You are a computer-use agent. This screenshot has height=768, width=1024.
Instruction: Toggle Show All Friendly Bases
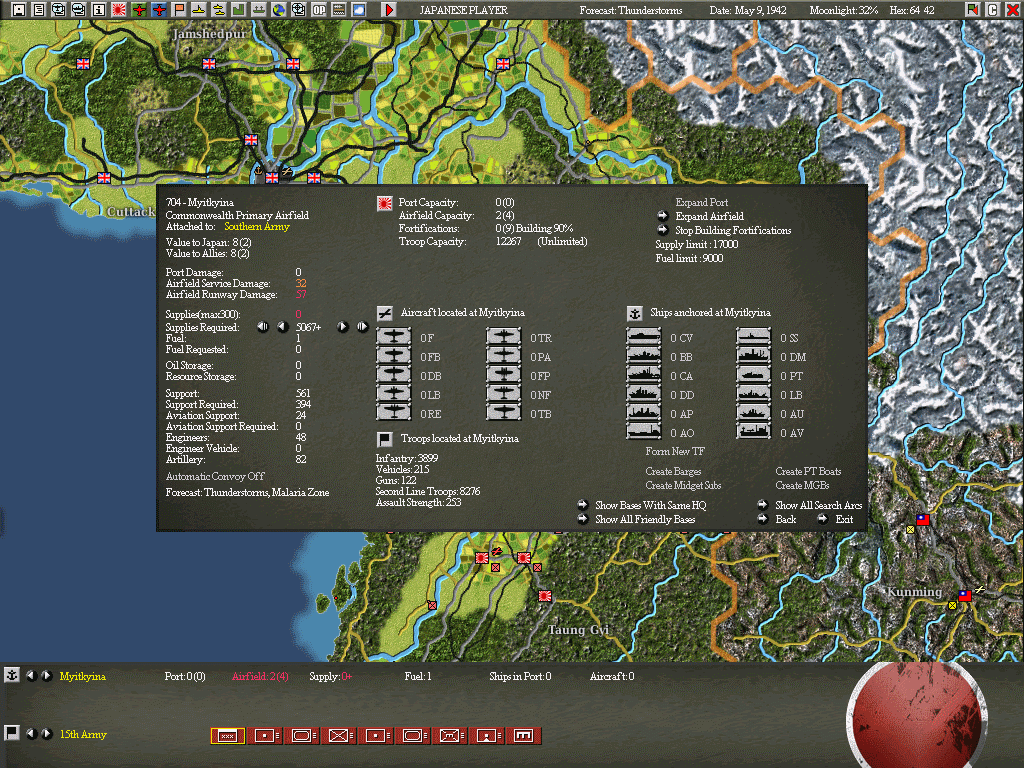tap(583, 519)
